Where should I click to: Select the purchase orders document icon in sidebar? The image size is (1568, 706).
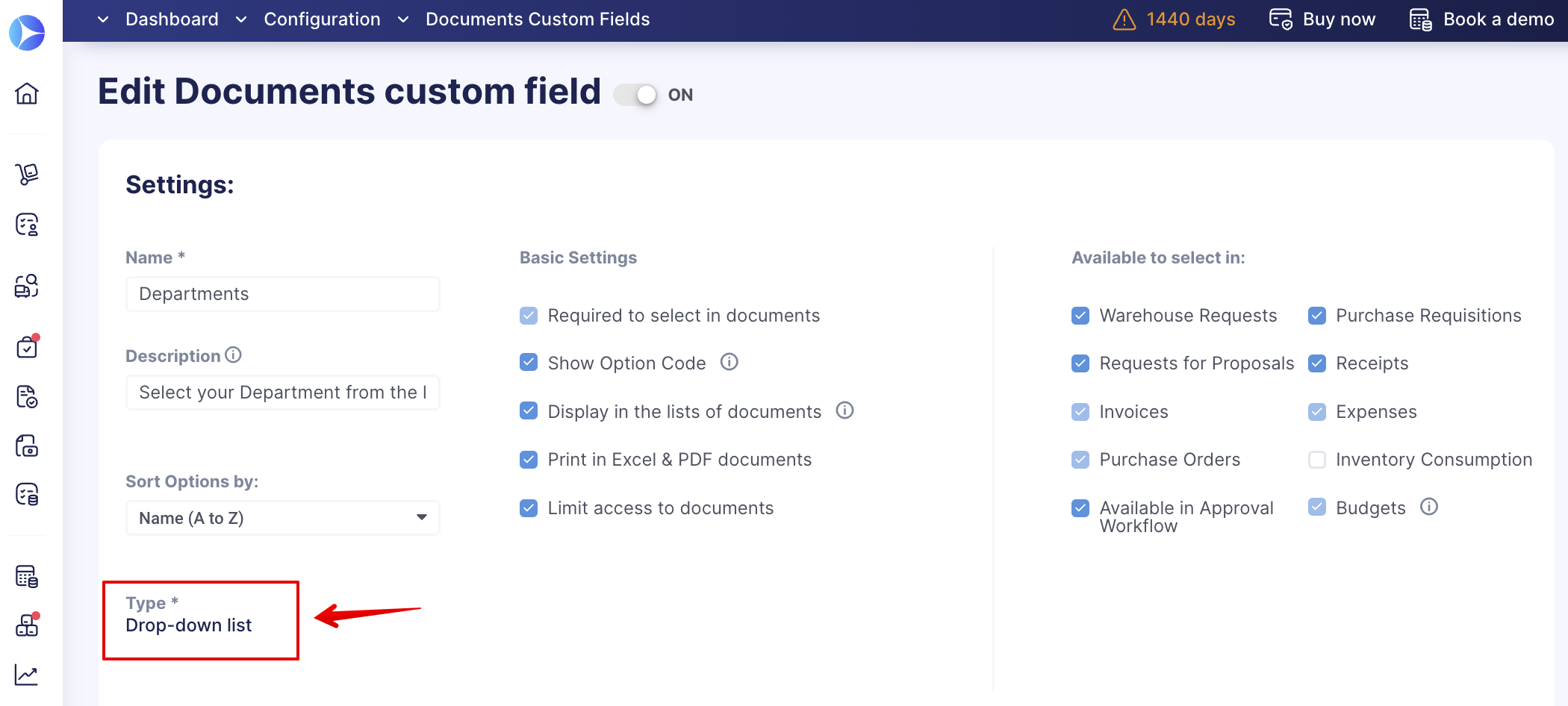click(x=27, y=398)
